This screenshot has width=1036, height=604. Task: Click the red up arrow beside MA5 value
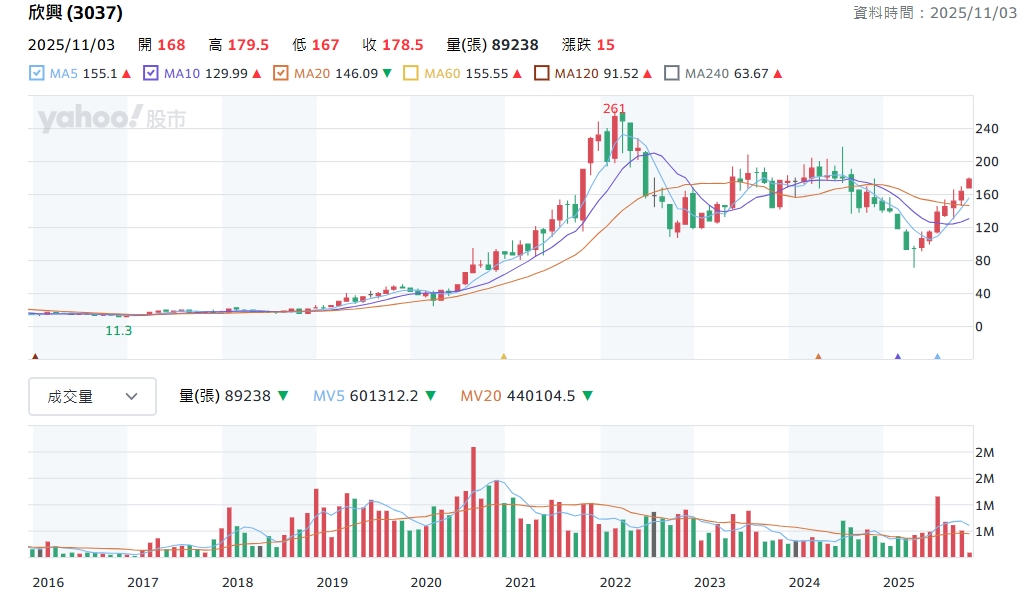127,74
